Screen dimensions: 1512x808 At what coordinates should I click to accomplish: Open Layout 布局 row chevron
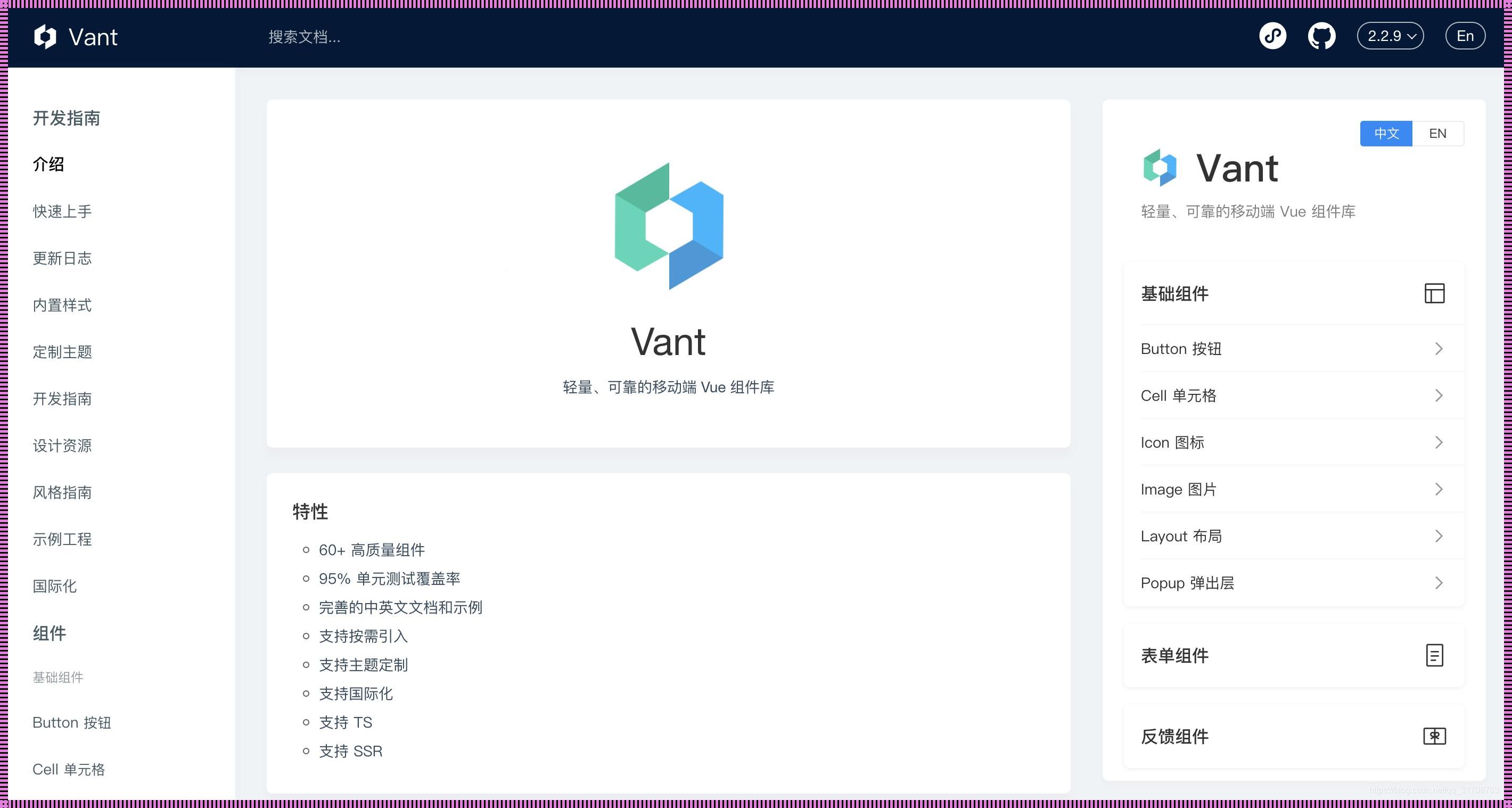pyautogui.click(x=1439, y=537)
